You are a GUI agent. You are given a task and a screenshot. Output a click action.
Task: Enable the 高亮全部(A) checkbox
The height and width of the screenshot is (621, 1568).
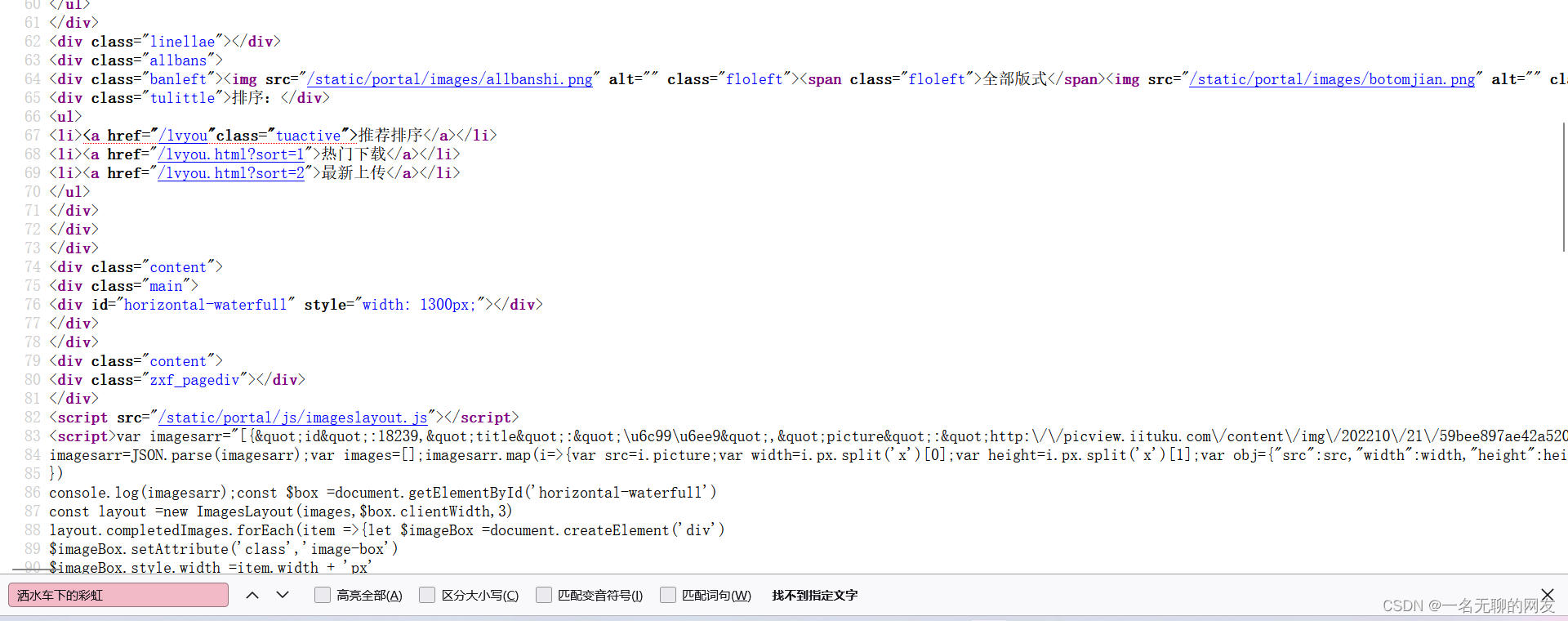tap(323, 595)
